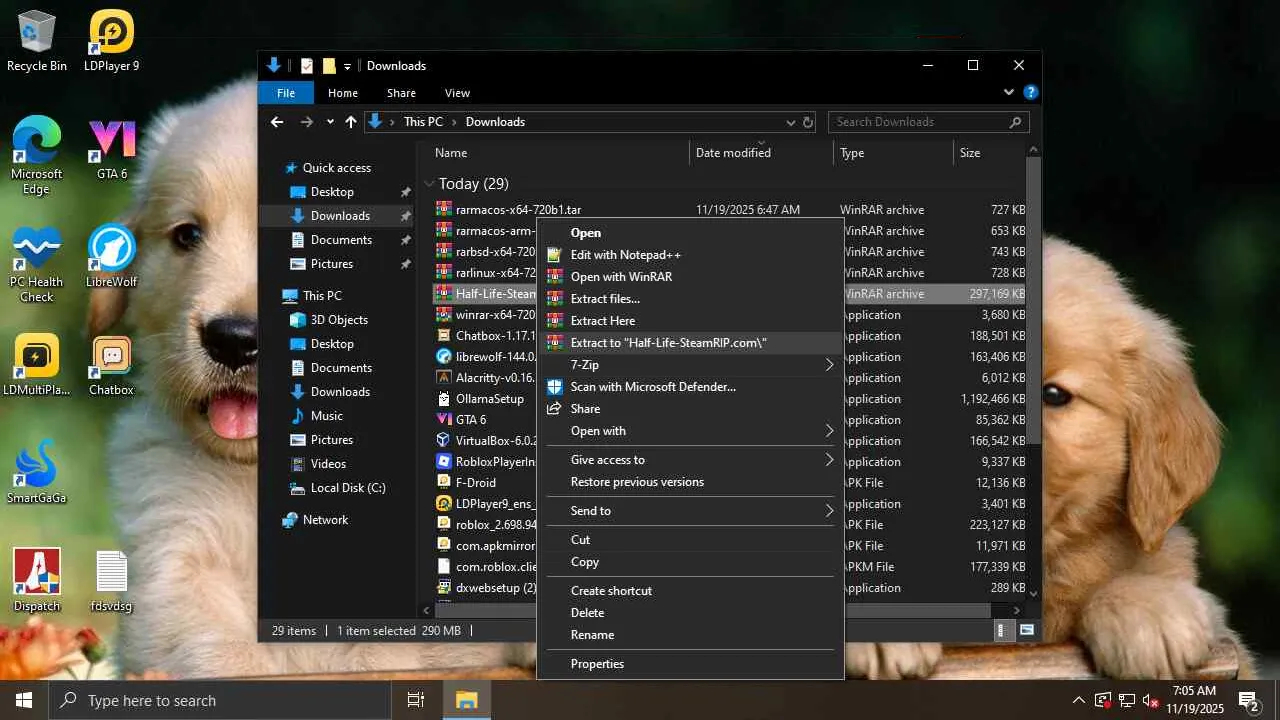This screenshot has height=720, width=1280.
Task: Open recent locations dropdown arrow
Action: pos(330,122)
